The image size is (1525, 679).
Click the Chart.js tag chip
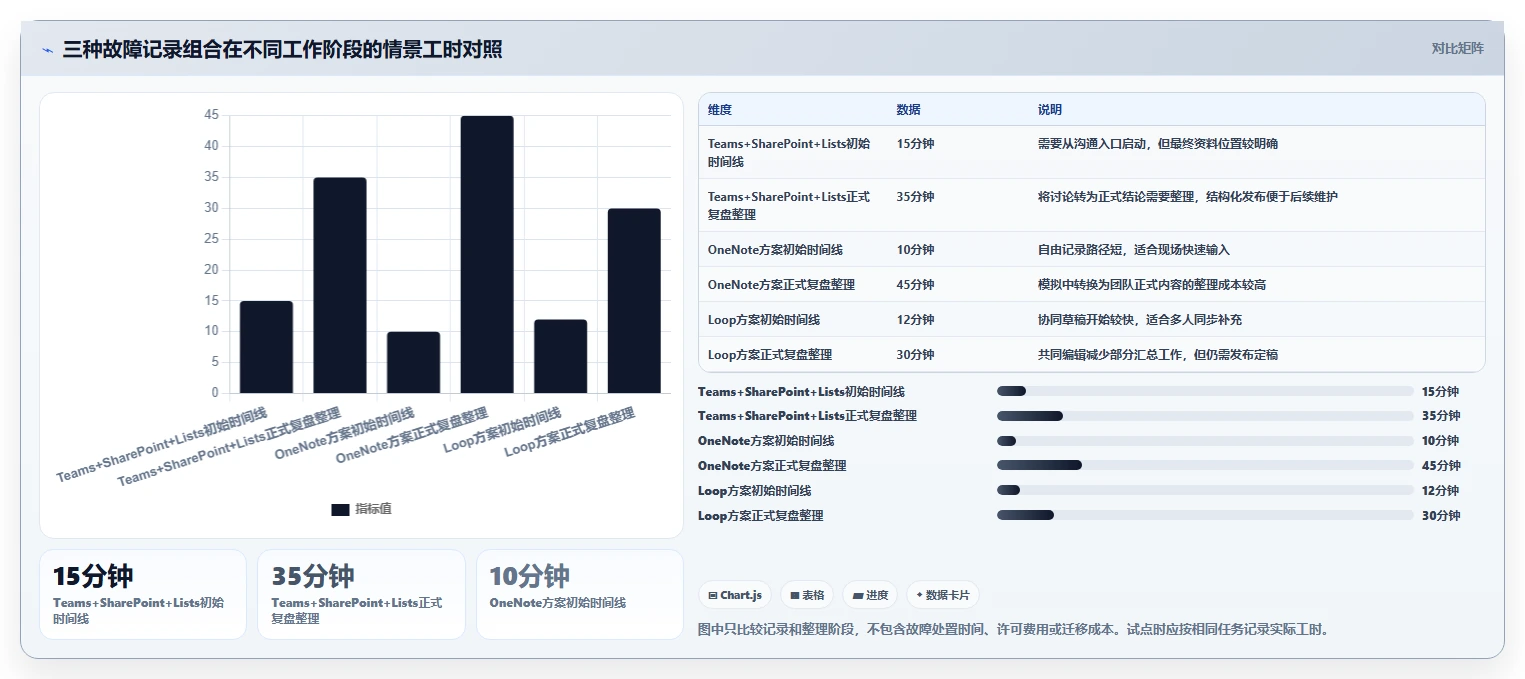point(735,595)
